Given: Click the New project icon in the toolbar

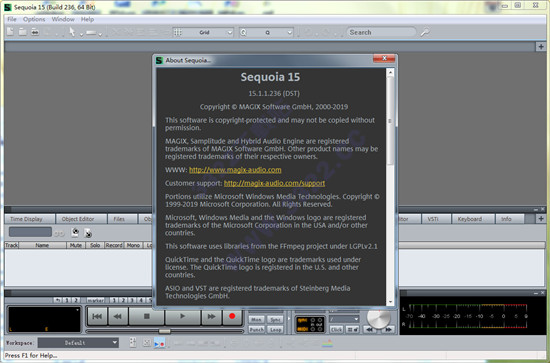Looking at the screenshot, I should tap(11, 32).
